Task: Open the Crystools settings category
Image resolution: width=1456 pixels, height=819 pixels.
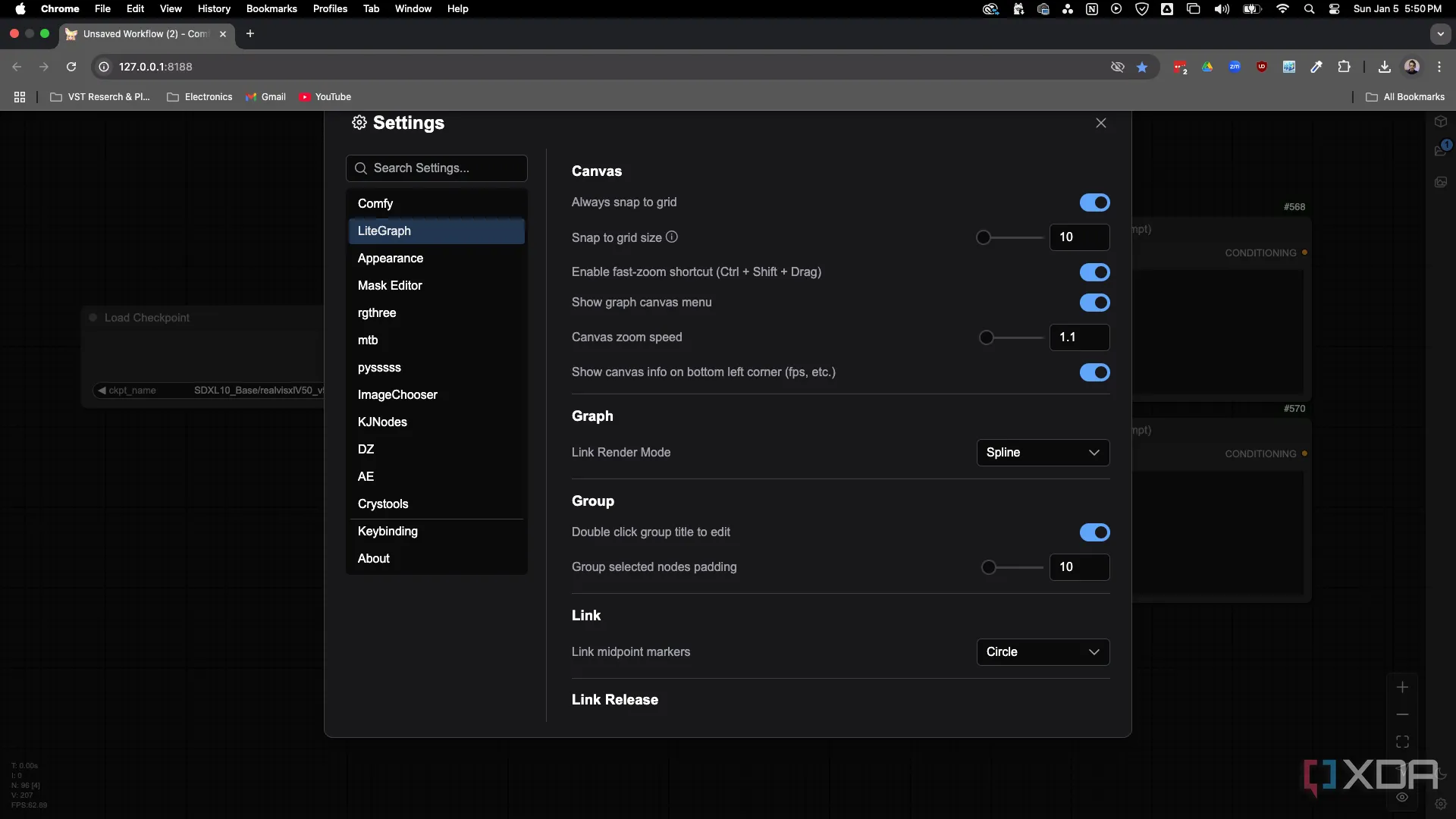Action: tap(437, 504)
